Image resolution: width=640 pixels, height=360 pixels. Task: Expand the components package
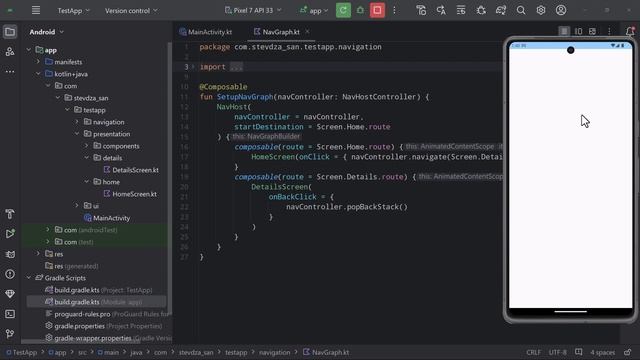point(87,146)
